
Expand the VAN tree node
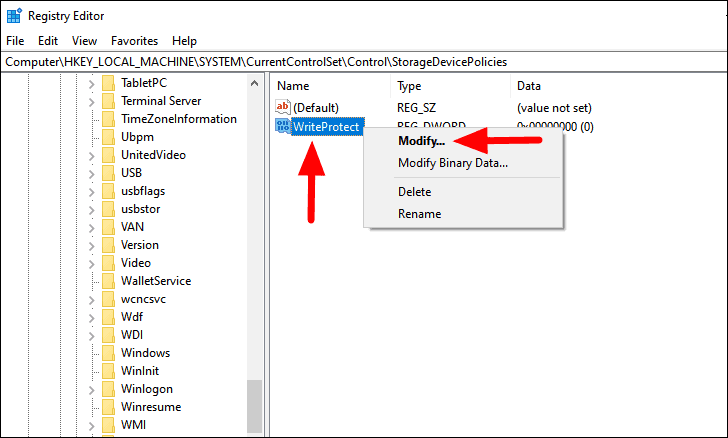tap(91, 228)
